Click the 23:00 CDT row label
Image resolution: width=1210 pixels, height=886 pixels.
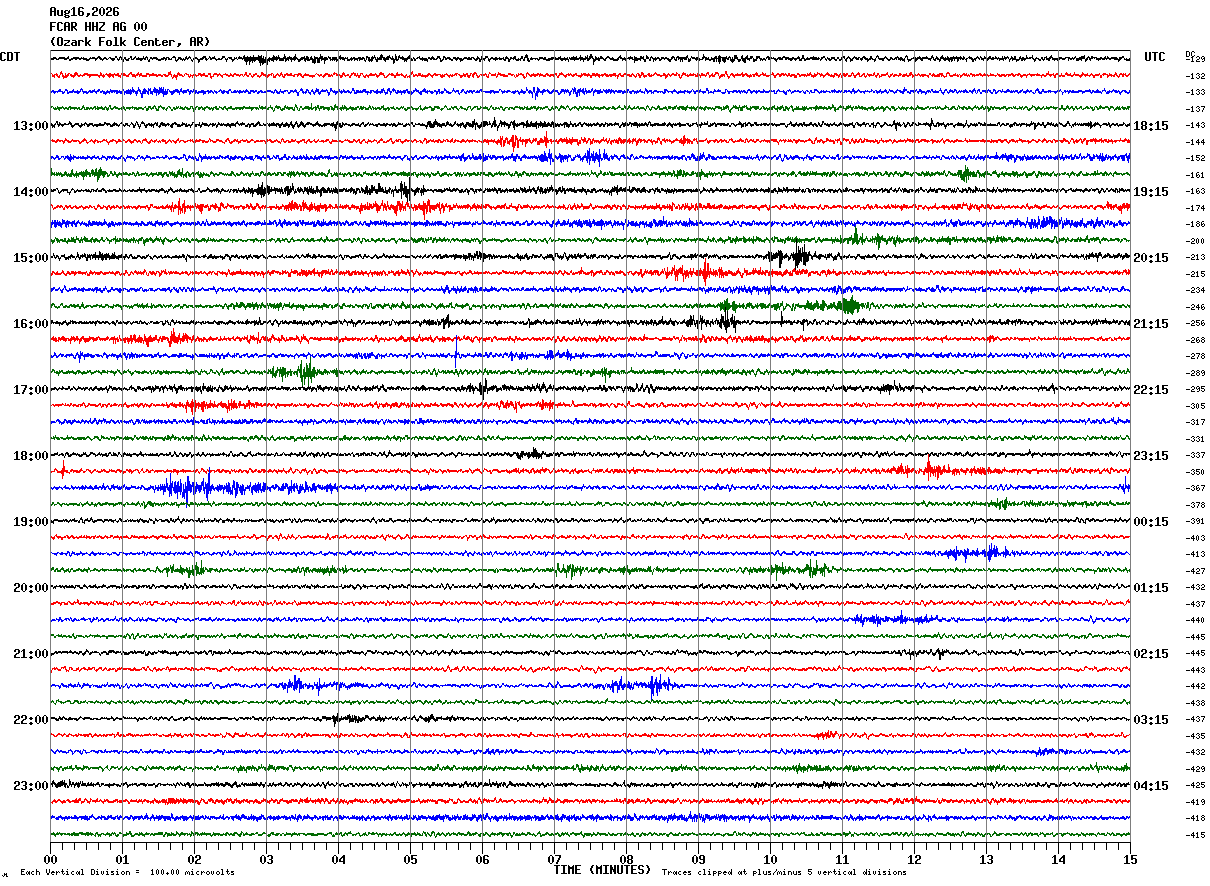(30, 786)
